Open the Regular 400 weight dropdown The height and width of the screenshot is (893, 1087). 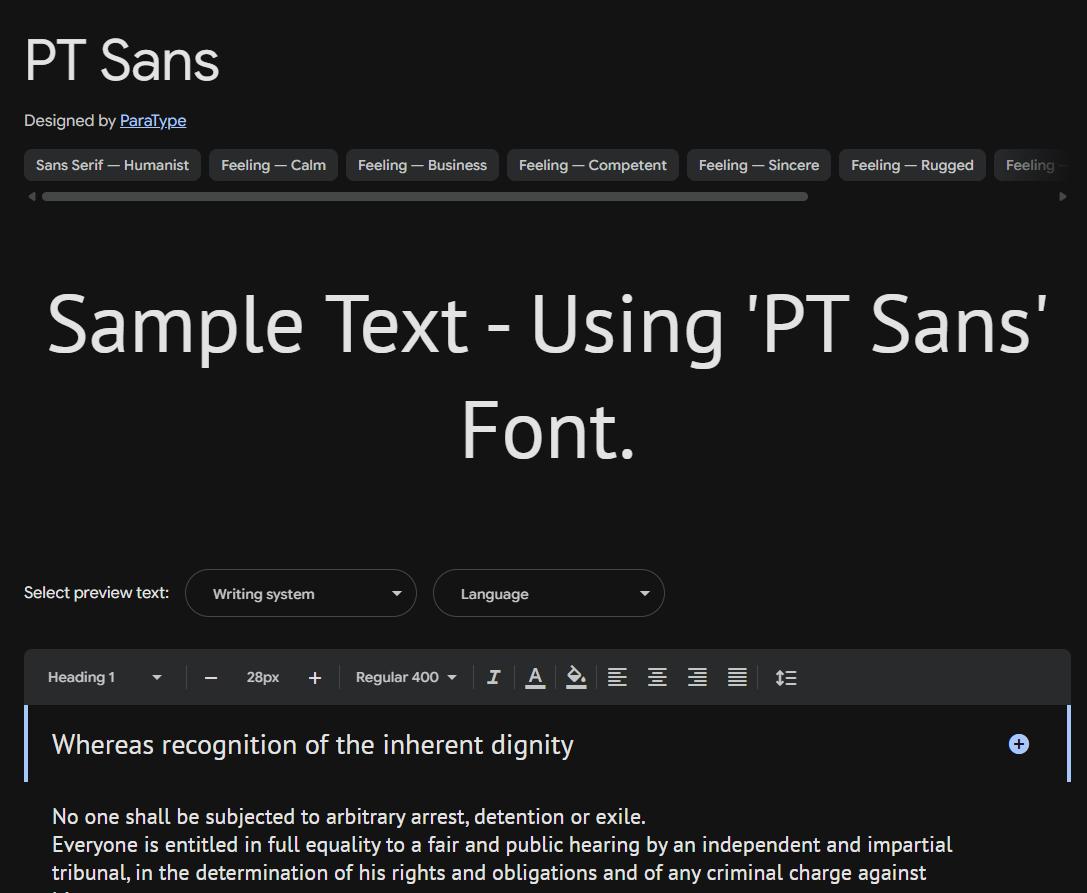point(406,677)
